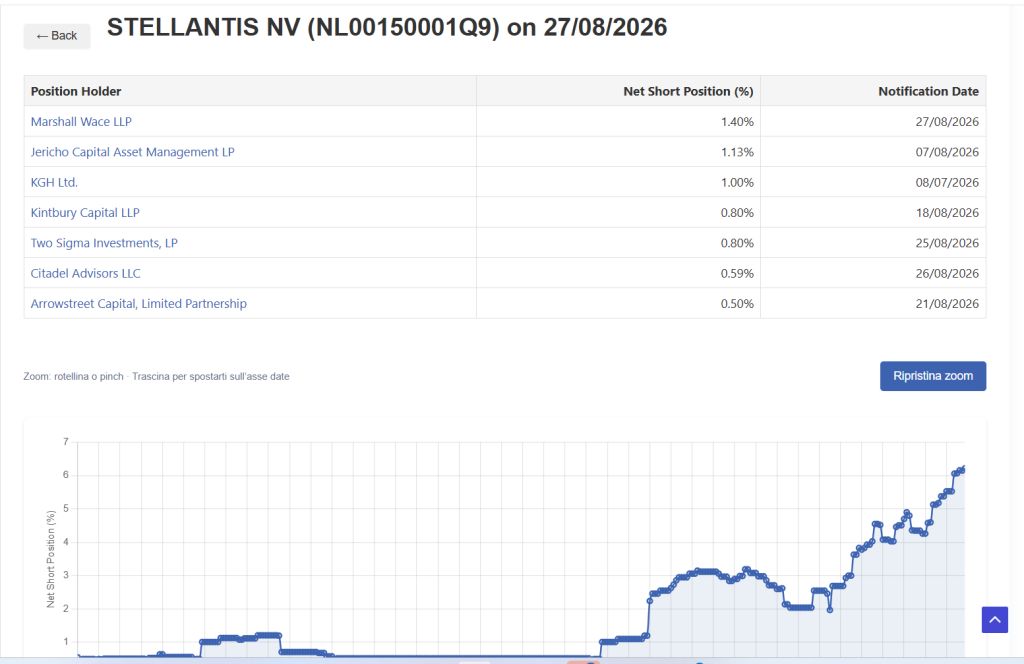Jump to page top with arrow icon
The image size is (1024, 664).
pyautogui.click(x=995, y=620)
